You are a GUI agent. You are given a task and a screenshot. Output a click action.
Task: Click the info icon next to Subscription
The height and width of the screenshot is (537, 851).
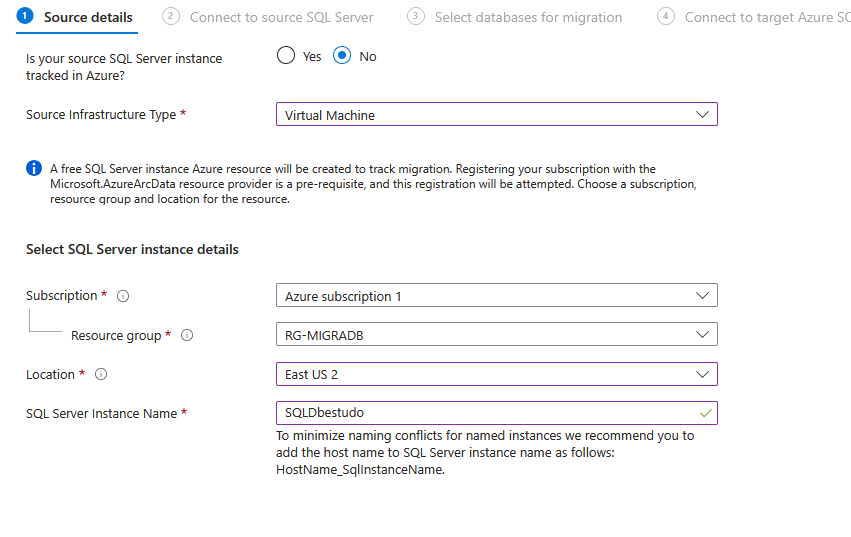tap(123, 296)
